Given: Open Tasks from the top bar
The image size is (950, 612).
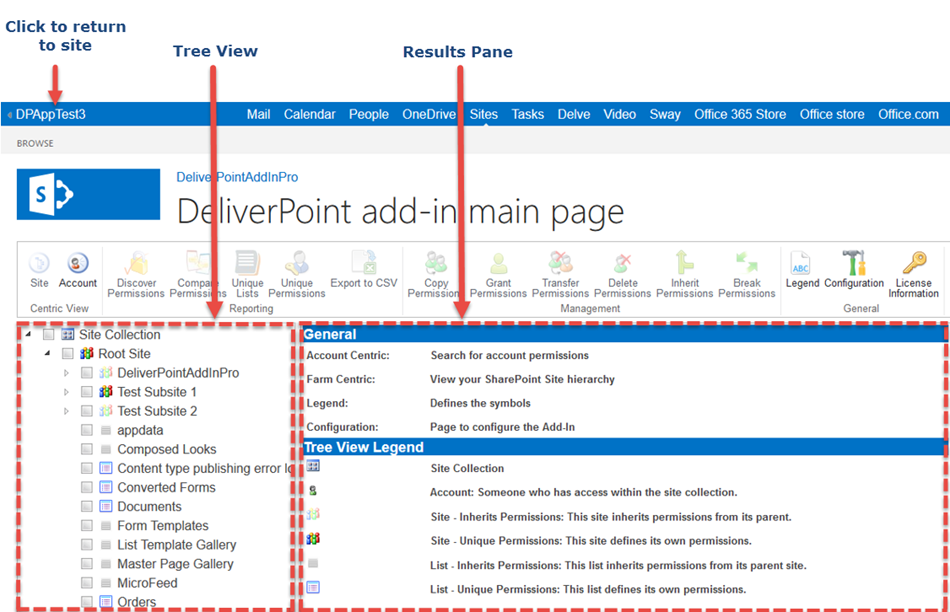Looking at the screenshot, I should pyautogui.click(x=528, y=114).
